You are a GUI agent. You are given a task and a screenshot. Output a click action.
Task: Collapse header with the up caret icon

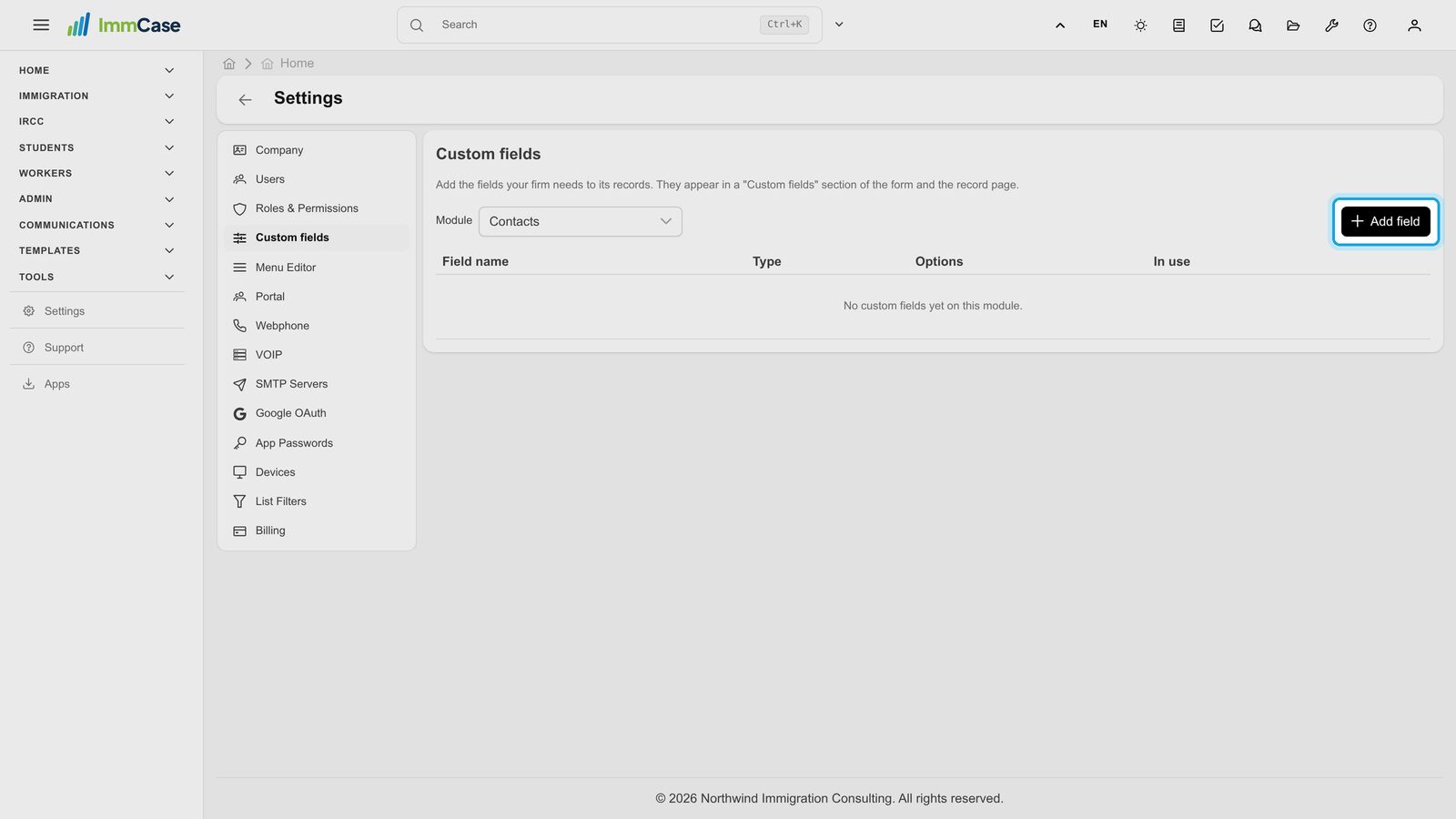pos(1060,25)
